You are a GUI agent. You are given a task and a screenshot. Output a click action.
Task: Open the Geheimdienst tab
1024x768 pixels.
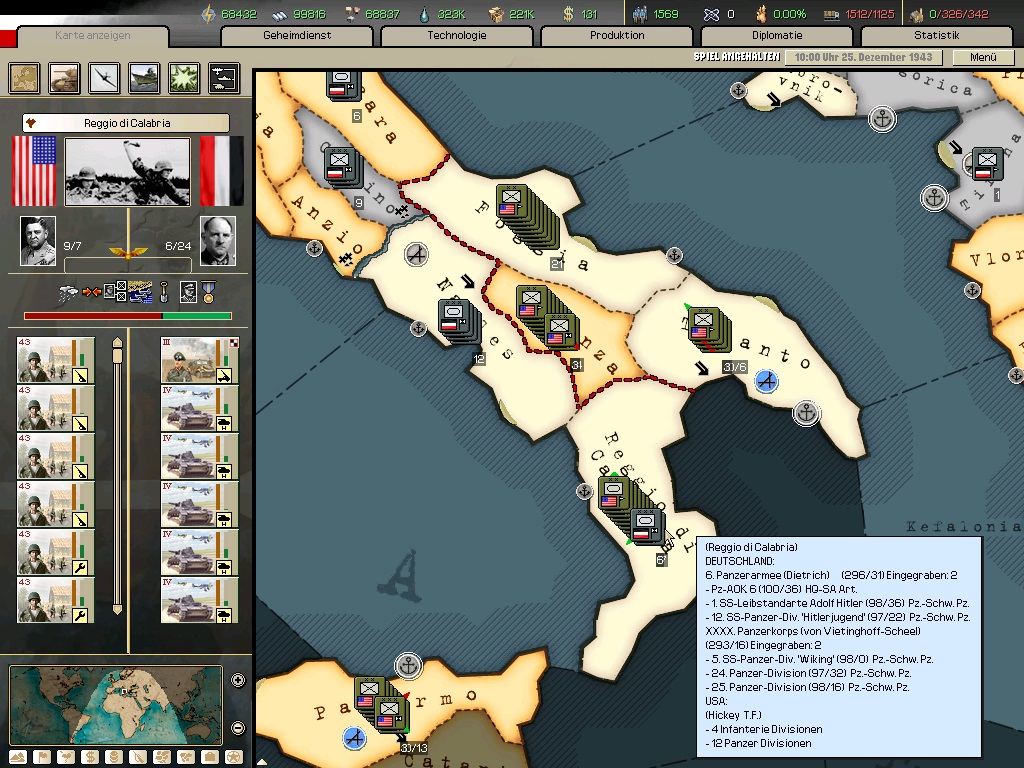[x=297, y=36]
